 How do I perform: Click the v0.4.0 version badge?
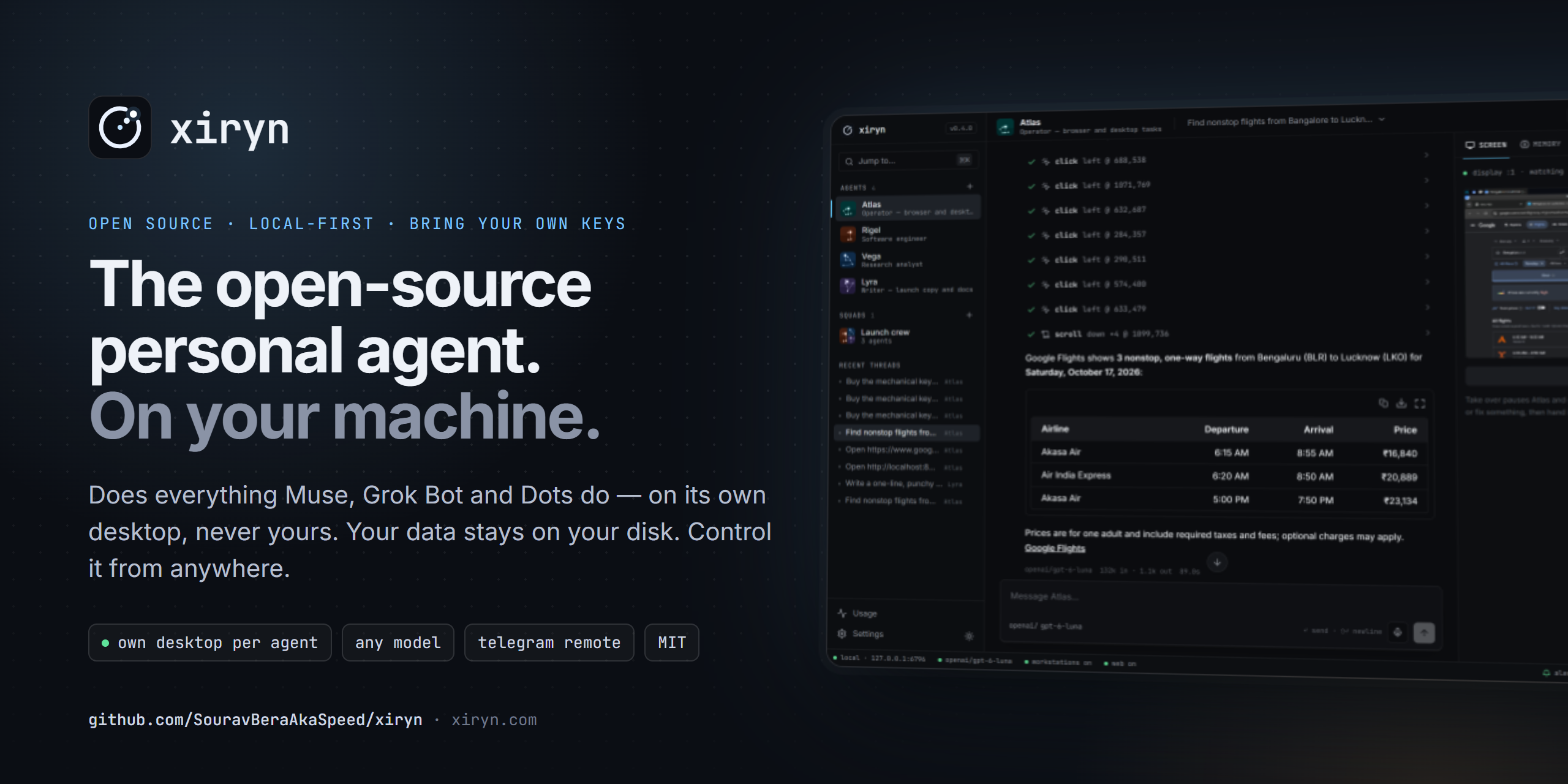click(961, 128)
